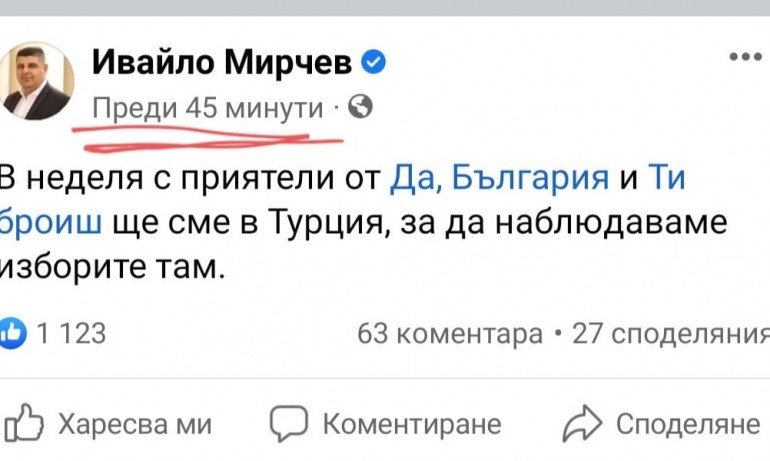View the 1 123 reactions count

click(x=70, y=334)
